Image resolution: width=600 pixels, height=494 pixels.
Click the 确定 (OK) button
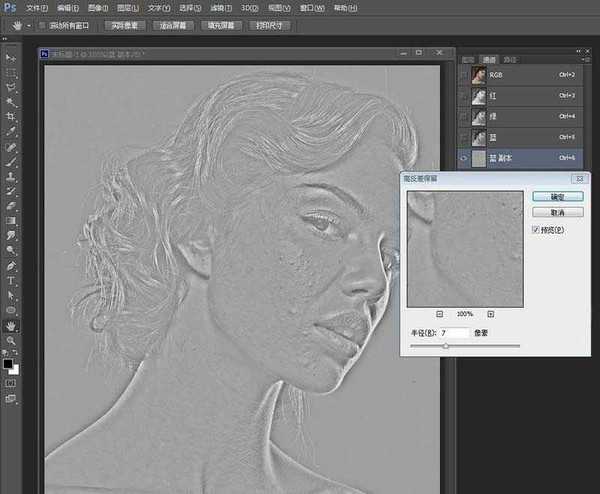pyautogui.click(x=551, y=197)
